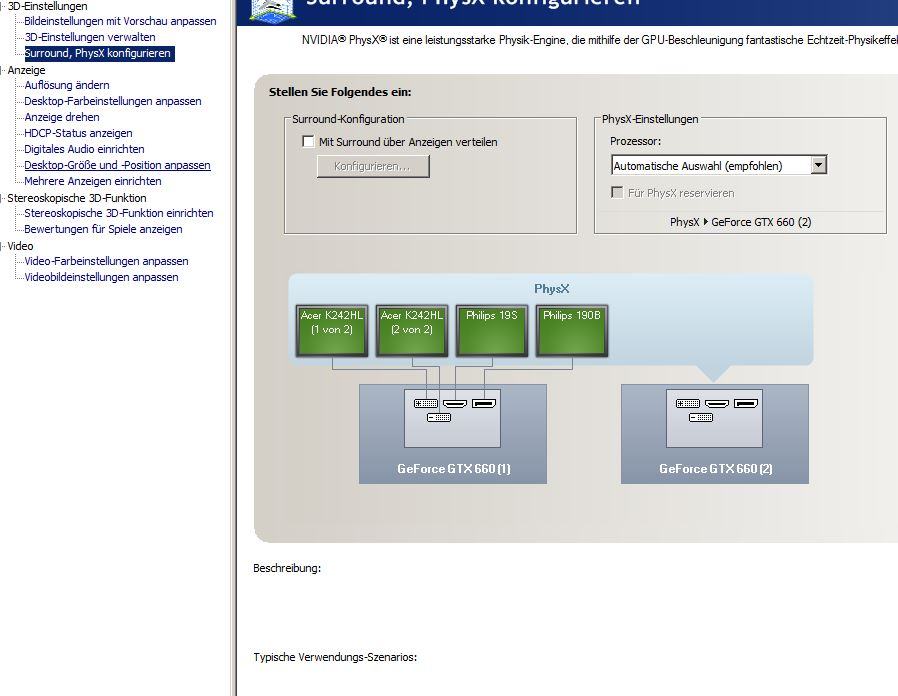Click the GeForce GTX 660 (1) card graphic
Screen dimensions: 898x696
click(452, 434)
